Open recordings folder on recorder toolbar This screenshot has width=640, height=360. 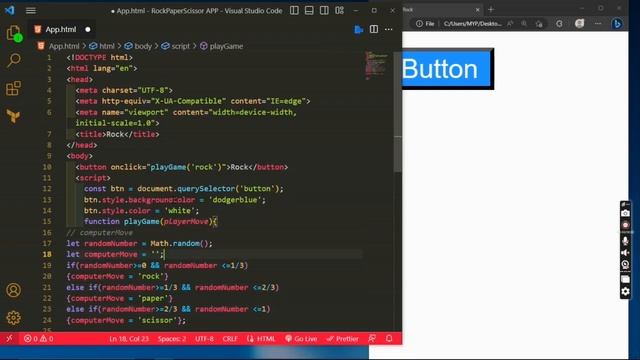tap(625, 279)
